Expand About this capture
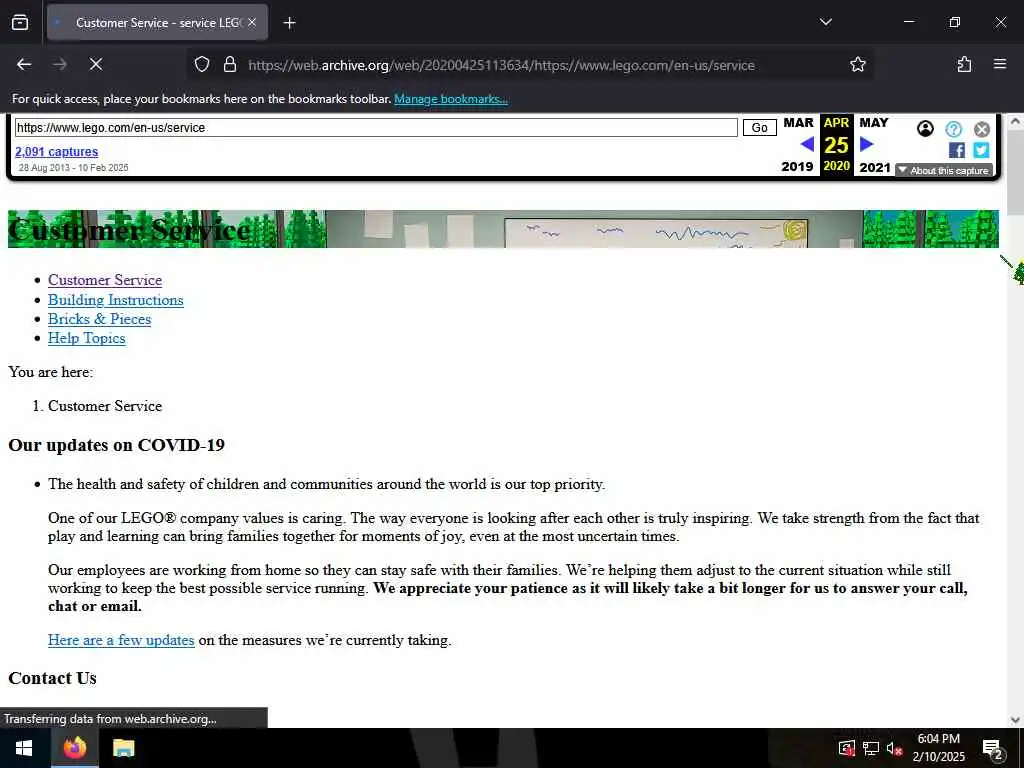The image size is (1024, 768). pyautogui.click(x=944, y=170)
